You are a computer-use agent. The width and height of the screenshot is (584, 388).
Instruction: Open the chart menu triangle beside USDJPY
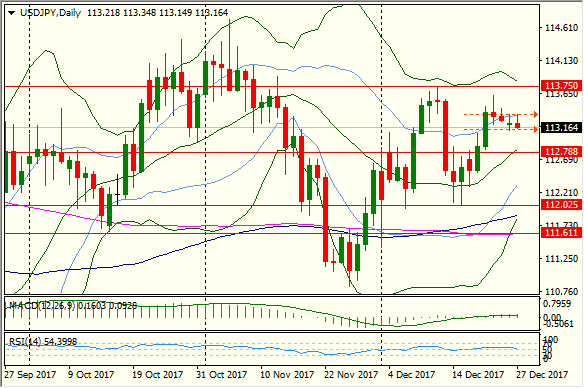[x=12, y=13]
